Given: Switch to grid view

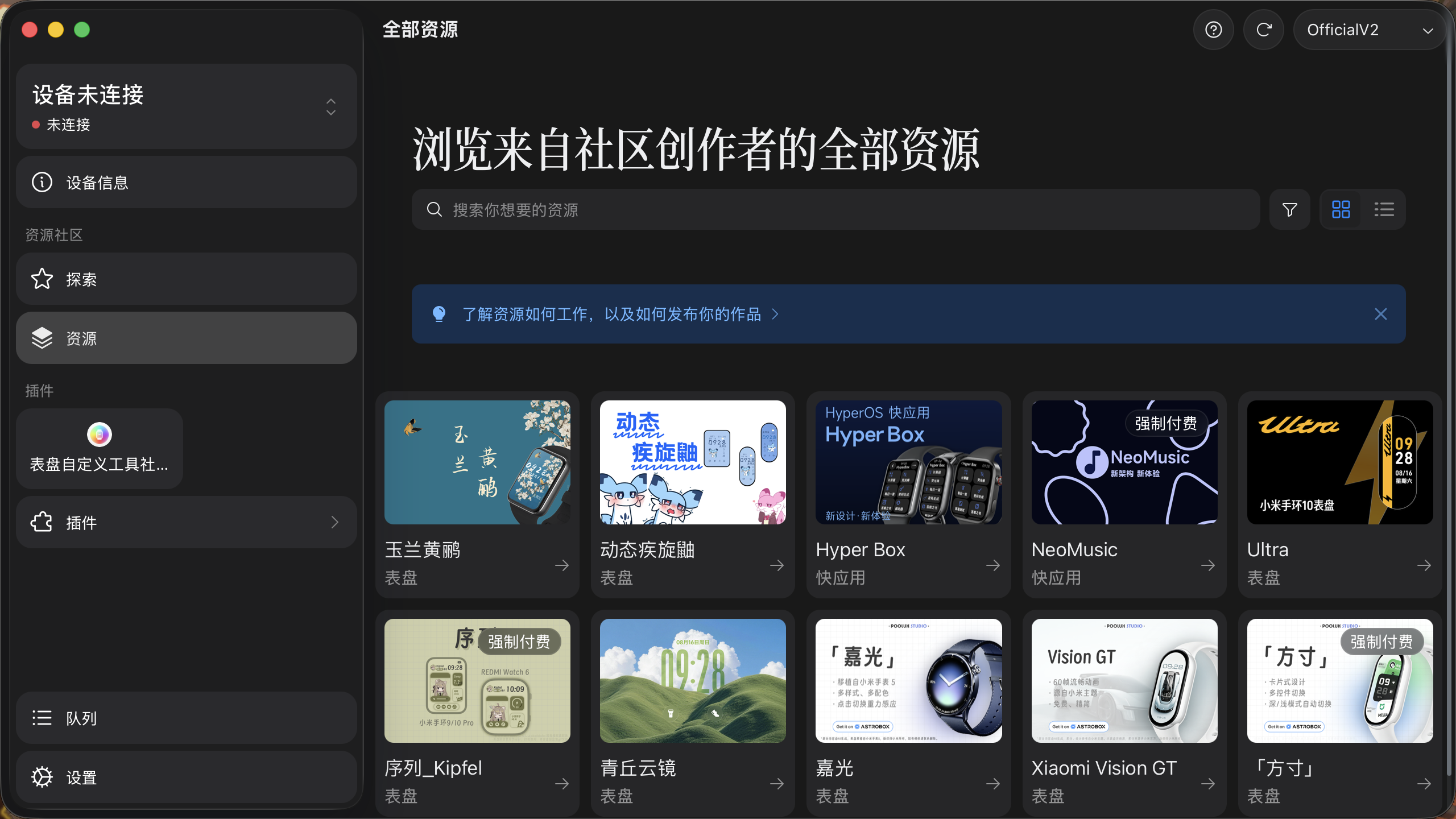Looking at the screenshot, I should click(x=1341, y=209).
